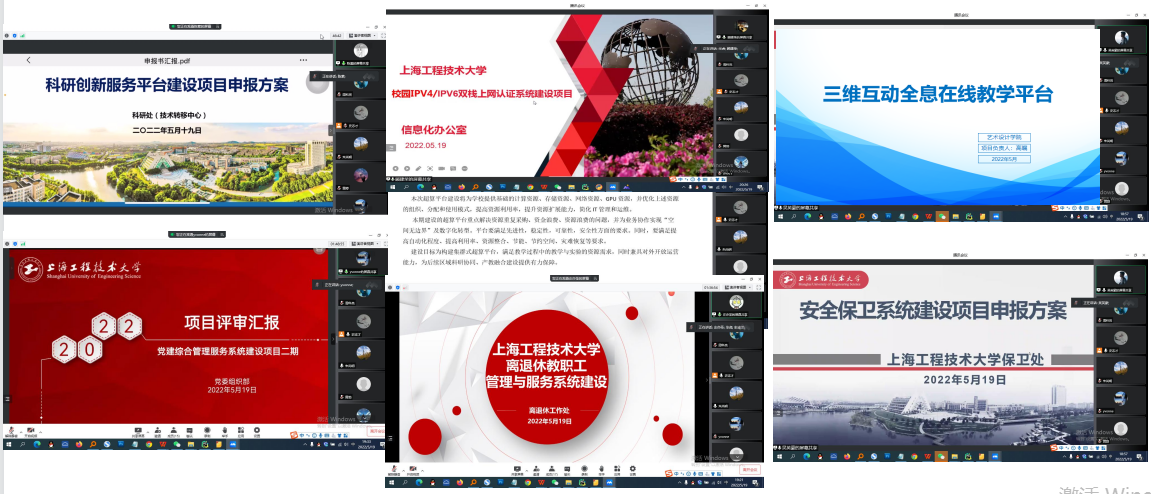Expand audio options arrow beside mute in 项目评审汇报 window
This screenshot has height=494, width=1151.
[x=20, y=431]
